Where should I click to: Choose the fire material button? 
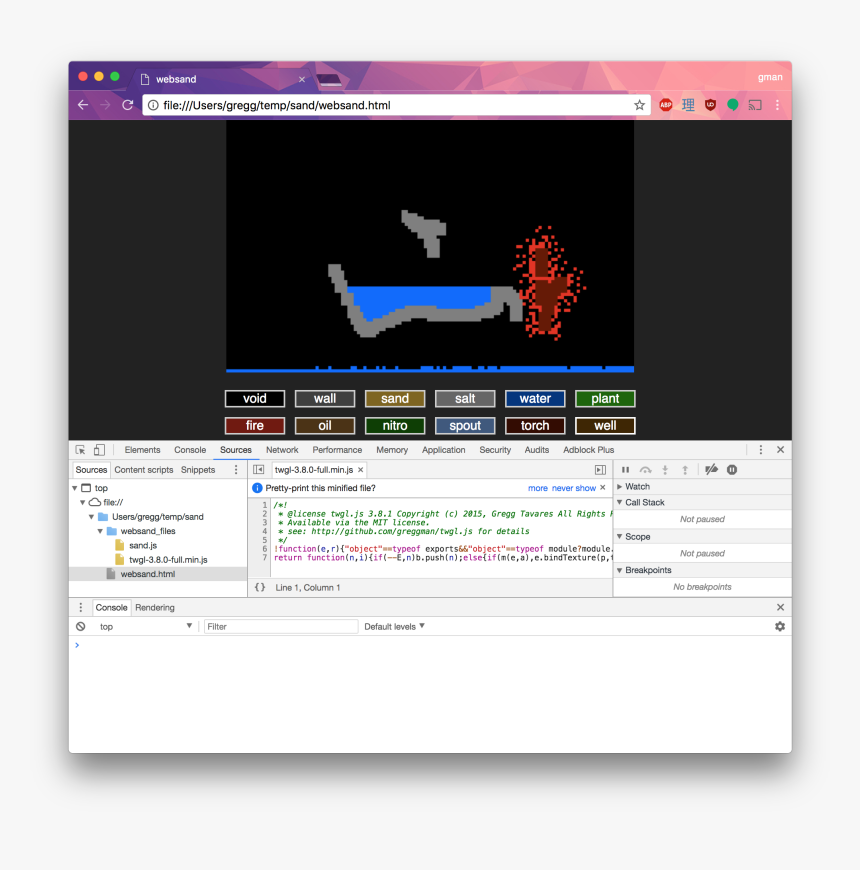coord(255,426)
